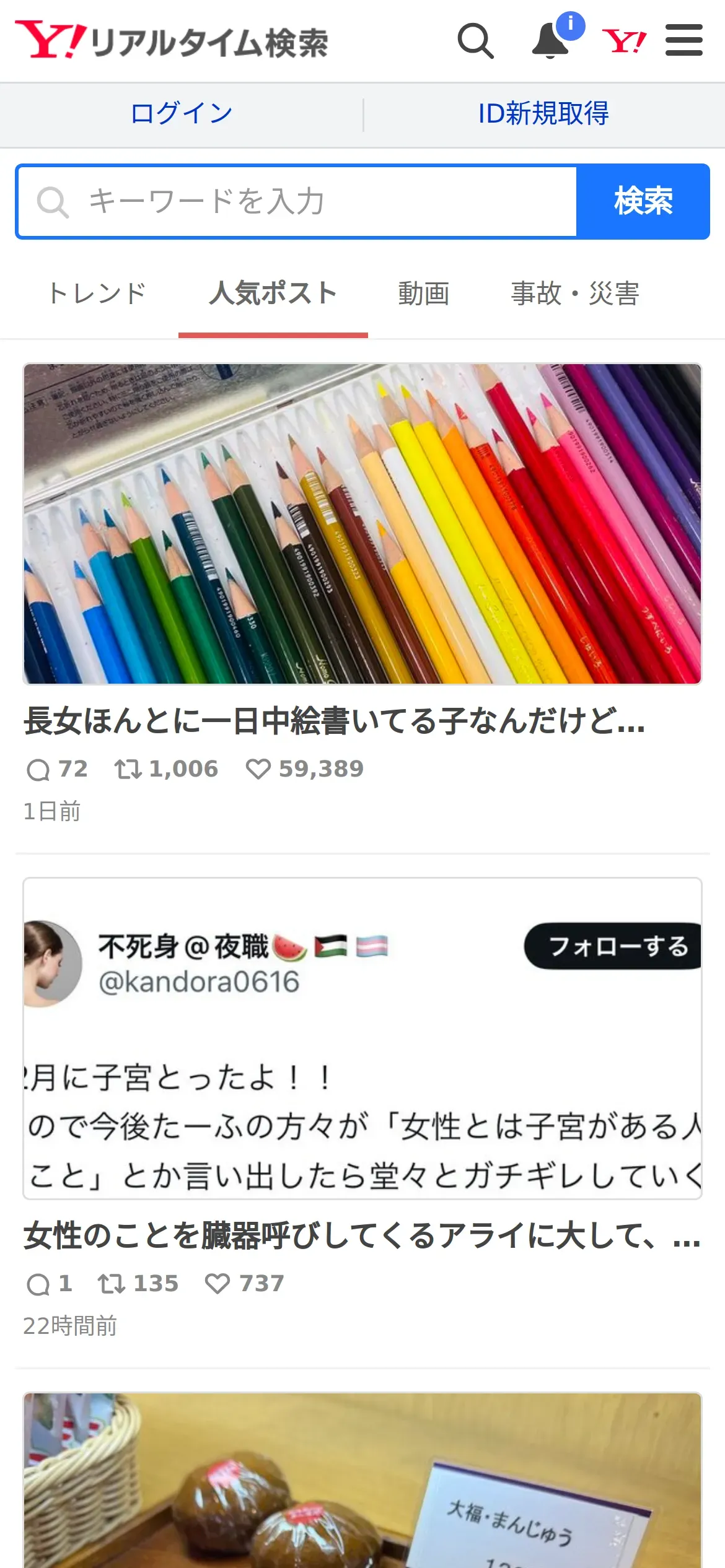Click repost icon showing 1,006
The height and width of the screenshot is (1568, 725).
point(128,769)
